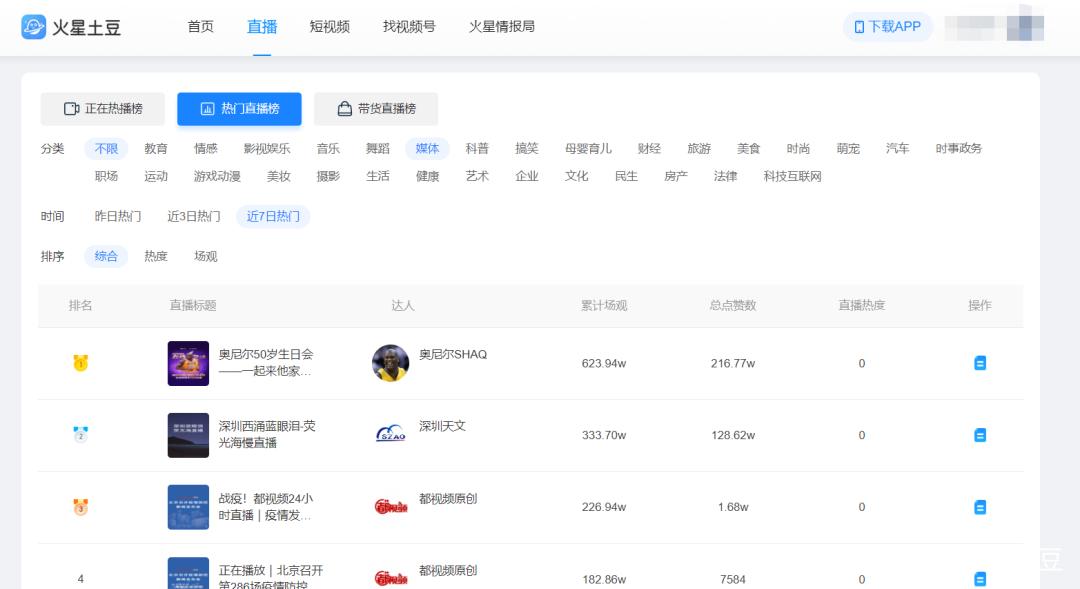Switch to 带货直播榜 tab

(376, 109)
